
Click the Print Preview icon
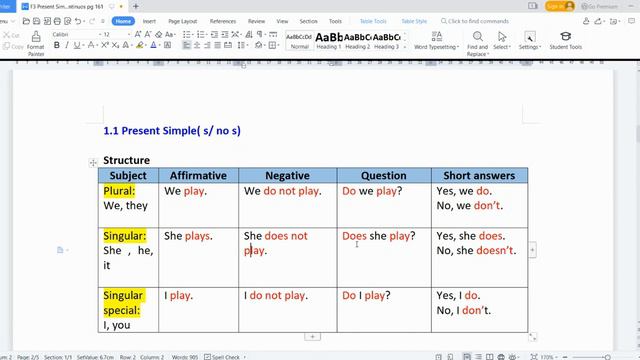[x=67, y=21]
